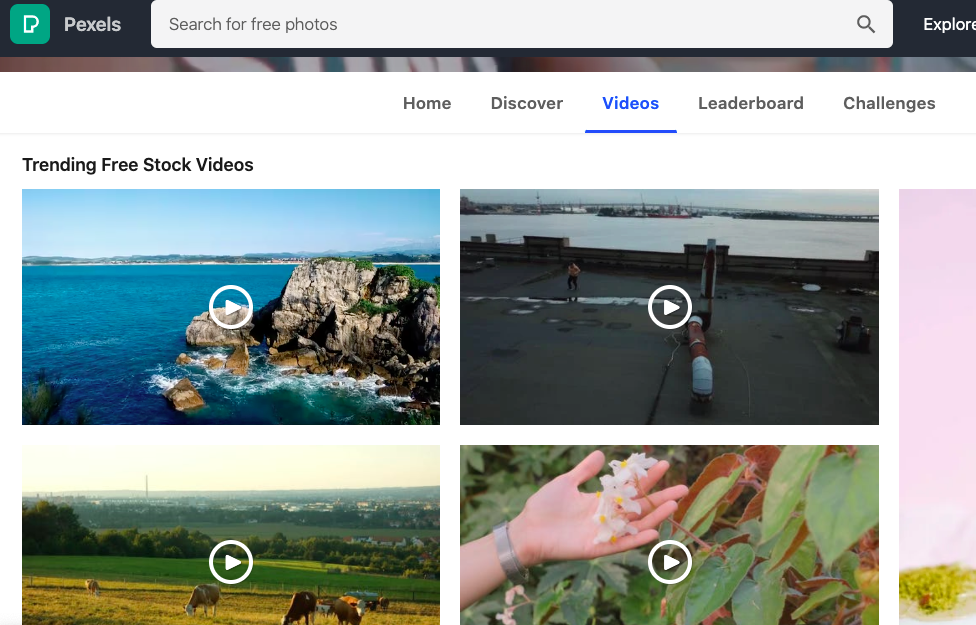The width and height of the screenshot is (976, 625).
Task: Open the hand with white flowers thumbnail
Action: tap(669, 535)
